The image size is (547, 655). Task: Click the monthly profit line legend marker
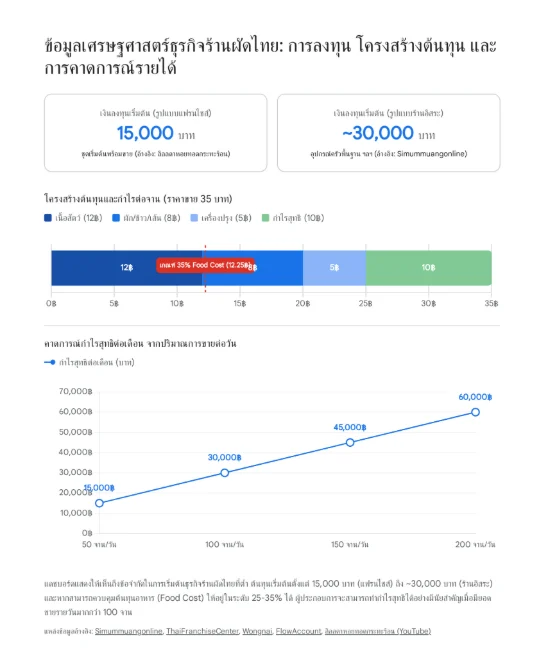[x=50, y=362]
